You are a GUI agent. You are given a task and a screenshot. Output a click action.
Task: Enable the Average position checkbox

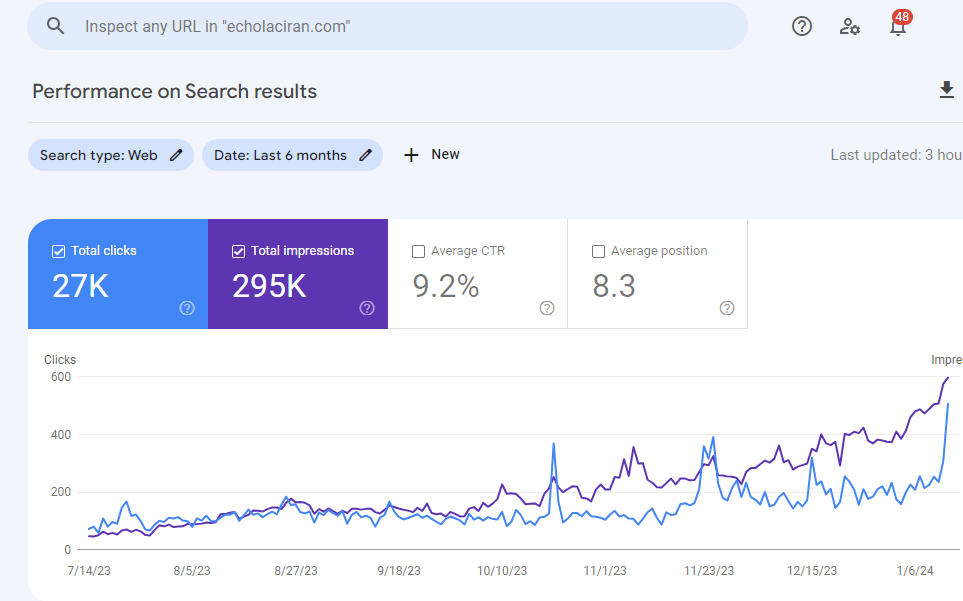tap(598, 251)
